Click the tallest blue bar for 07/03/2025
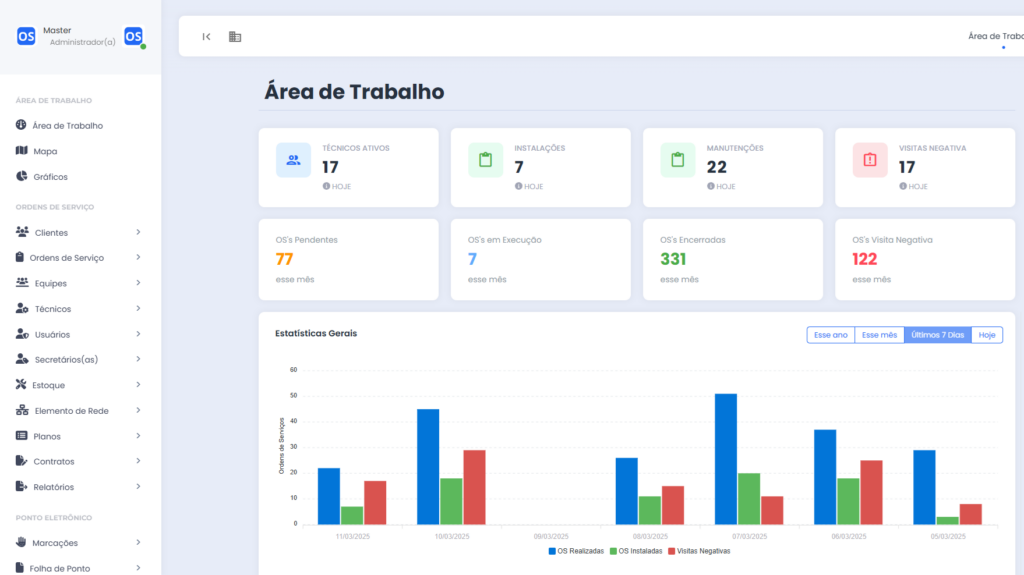Viewport: 1024px width, 575px height. (x=725, y=458)
